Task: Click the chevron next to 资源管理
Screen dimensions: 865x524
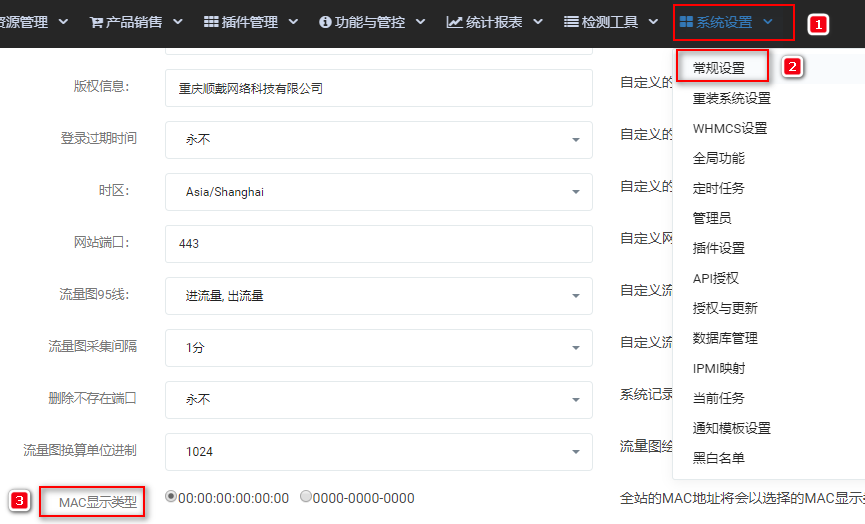Action: click(63, 22)
